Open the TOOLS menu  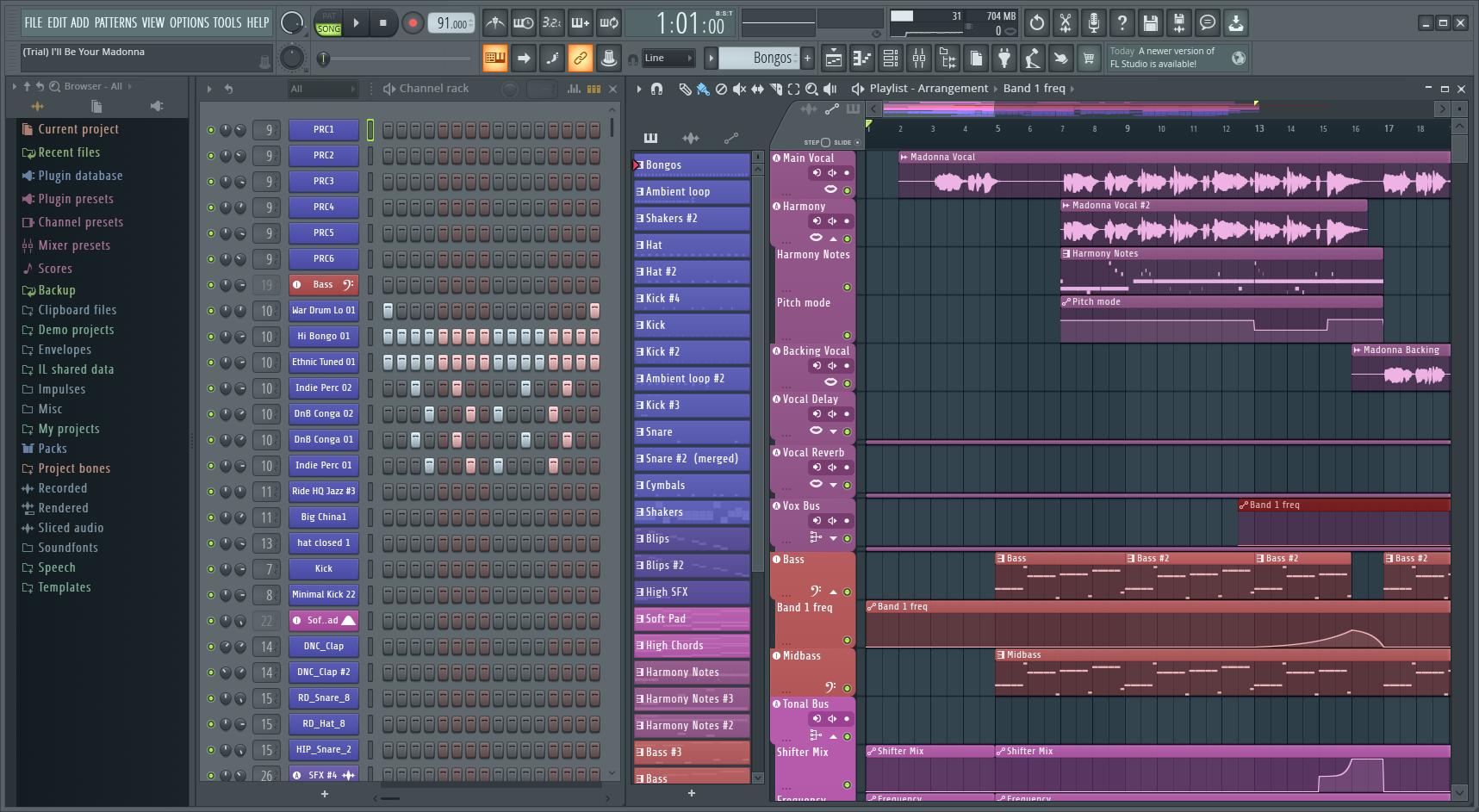pos(227,22)
